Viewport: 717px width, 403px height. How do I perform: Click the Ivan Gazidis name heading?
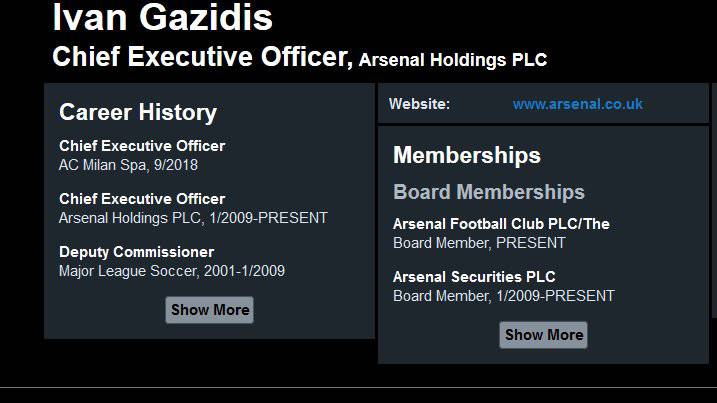point(162,18)
